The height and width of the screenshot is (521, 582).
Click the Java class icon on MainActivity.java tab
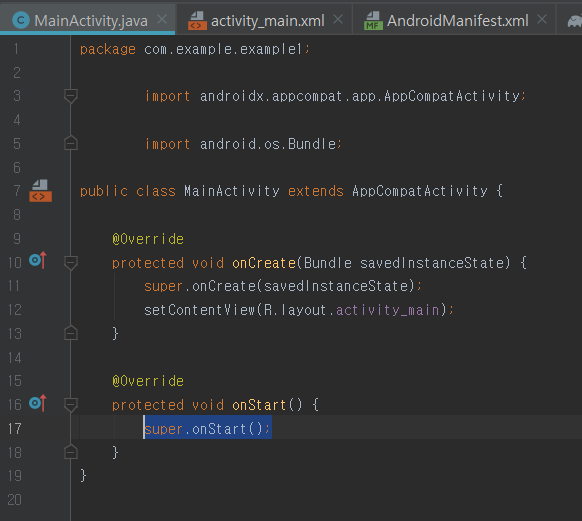(21, 20)
